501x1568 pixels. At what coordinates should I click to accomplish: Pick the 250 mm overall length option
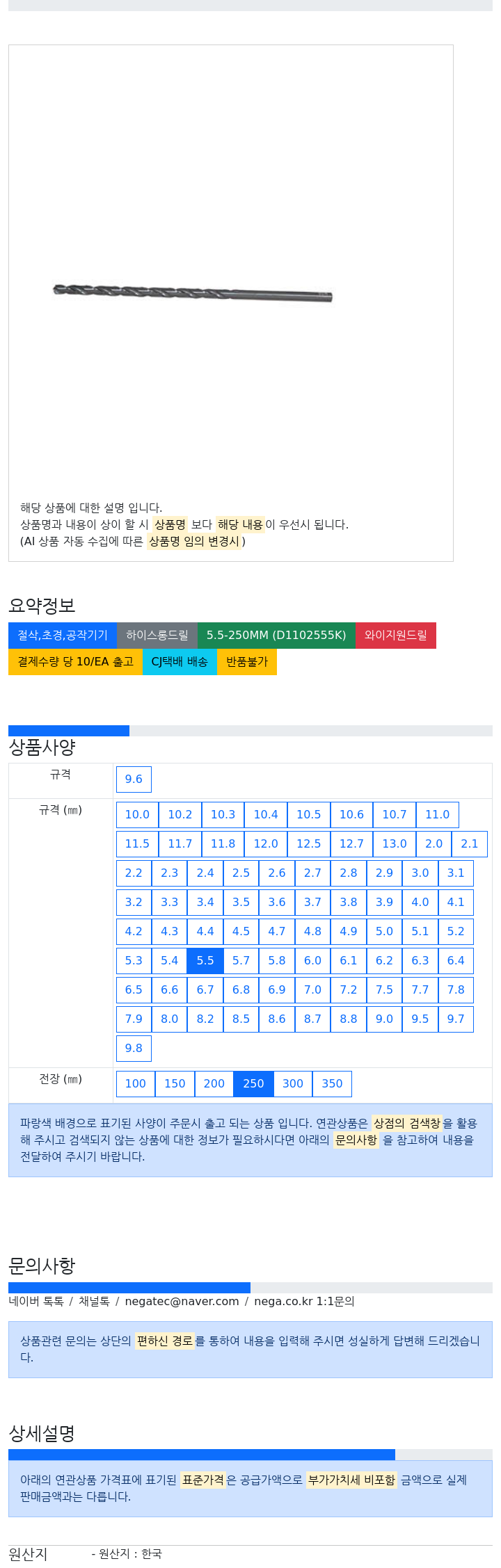pos(253,1083)
